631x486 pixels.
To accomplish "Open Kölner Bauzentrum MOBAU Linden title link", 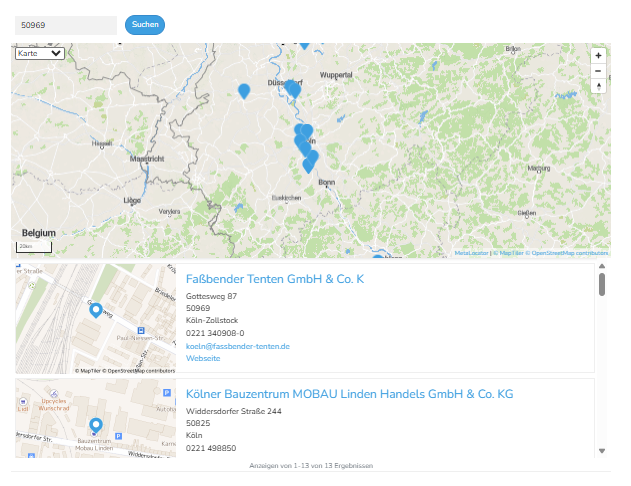I will point(349,394).
